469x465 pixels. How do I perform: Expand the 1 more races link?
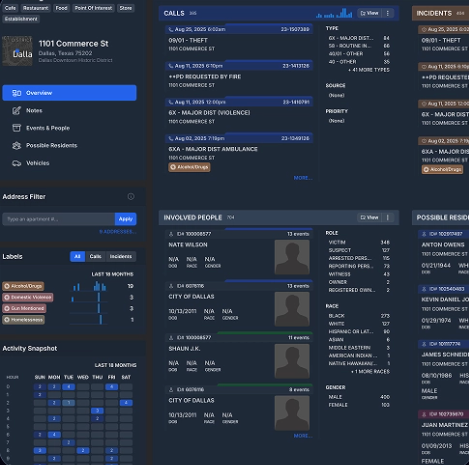(x=370, y=372)
